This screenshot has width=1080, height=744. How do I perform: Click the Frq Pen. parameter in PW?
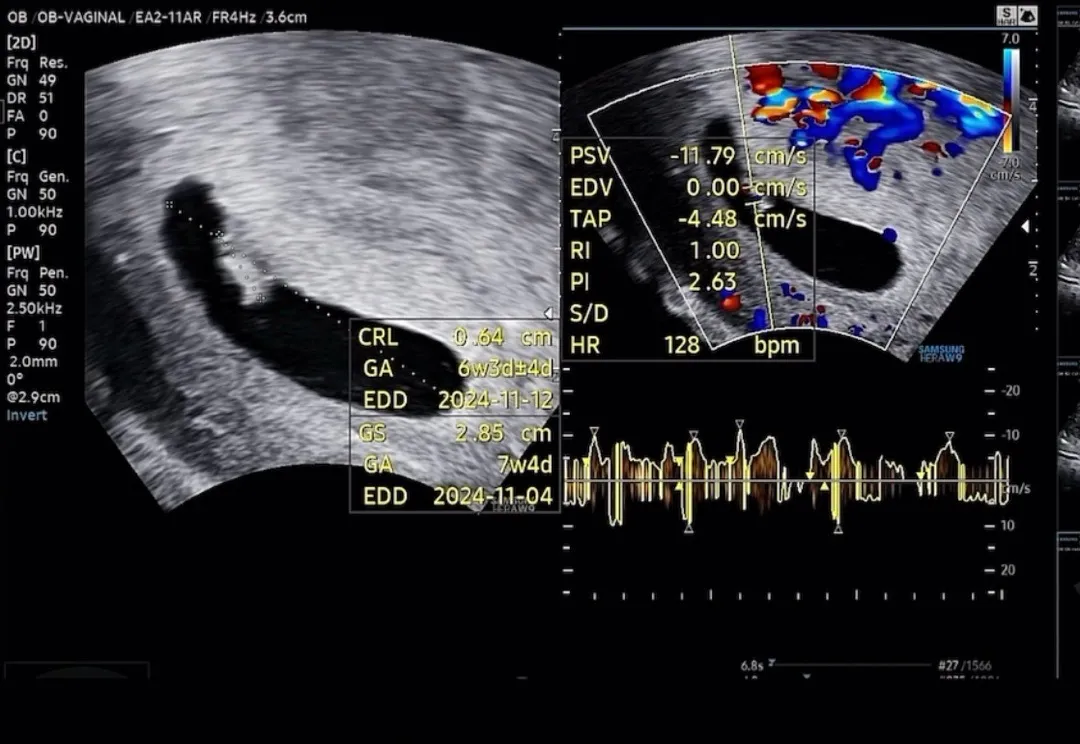click(x=38, y=273)
